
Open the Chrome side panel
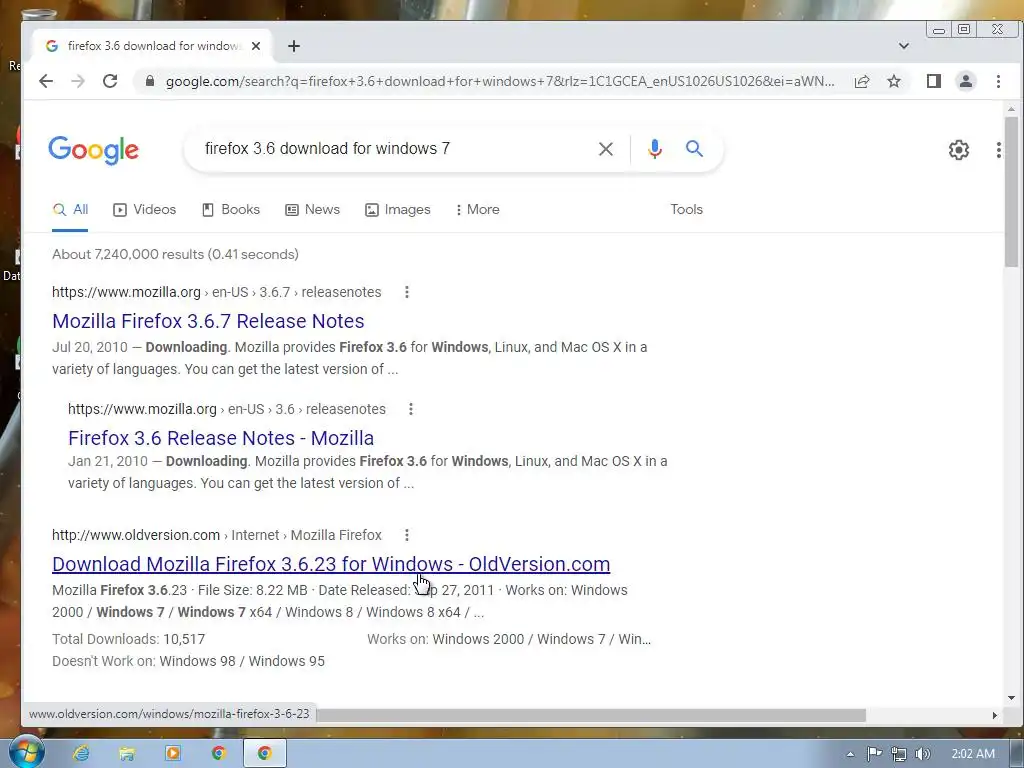[934, 81]
